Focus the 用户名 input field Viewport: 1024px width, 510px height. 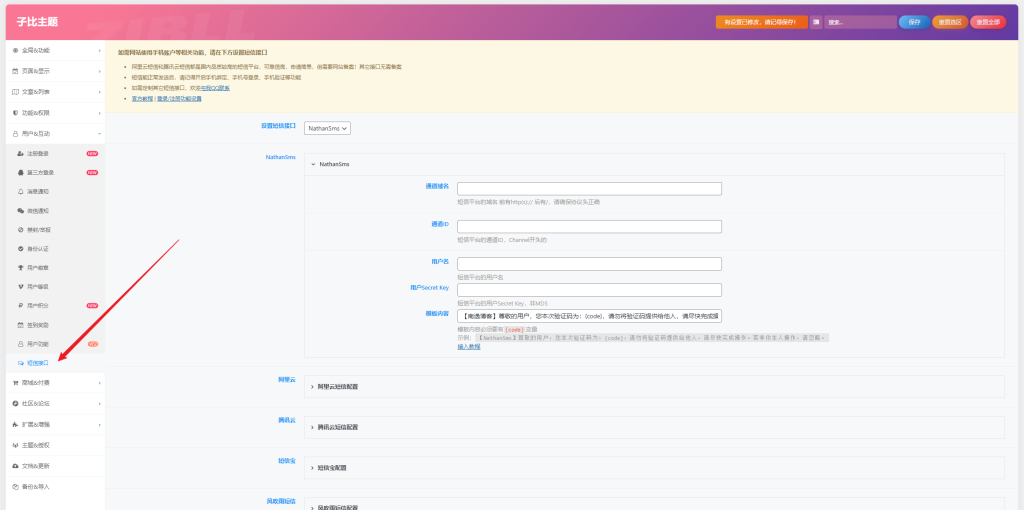589,264
